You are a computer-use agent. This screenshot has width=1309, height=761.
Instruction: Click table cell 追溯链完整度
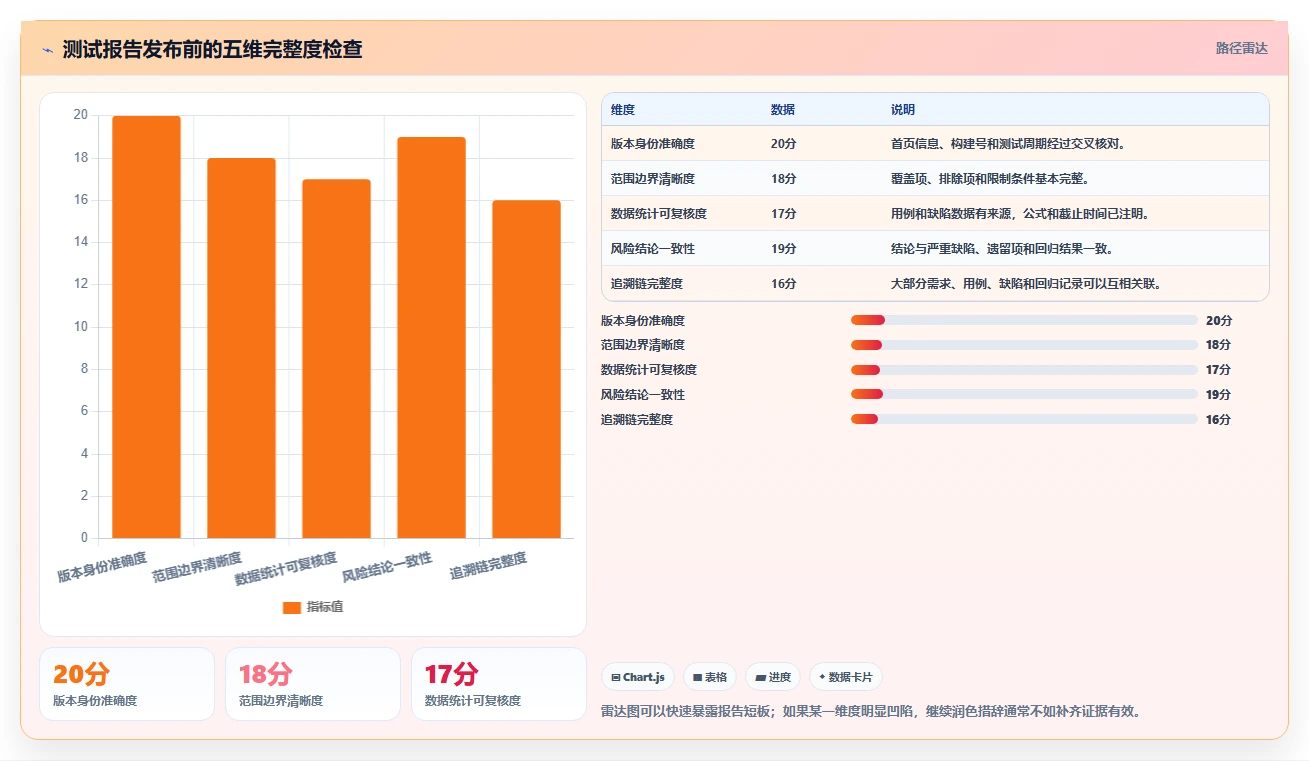coord(647,284)
